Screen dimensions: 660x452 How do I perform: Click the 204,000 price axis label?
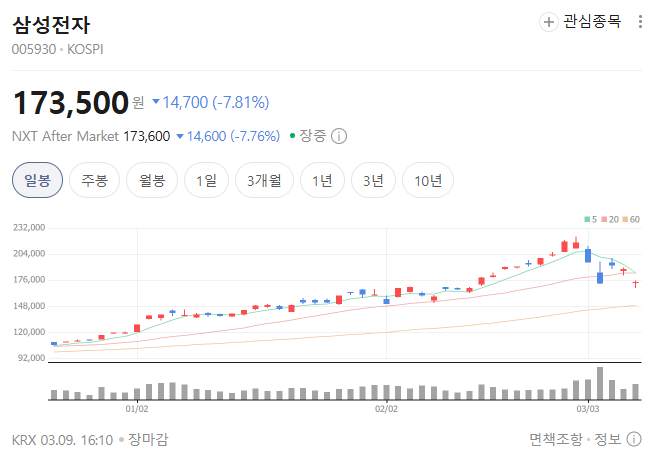coord(29,254)
